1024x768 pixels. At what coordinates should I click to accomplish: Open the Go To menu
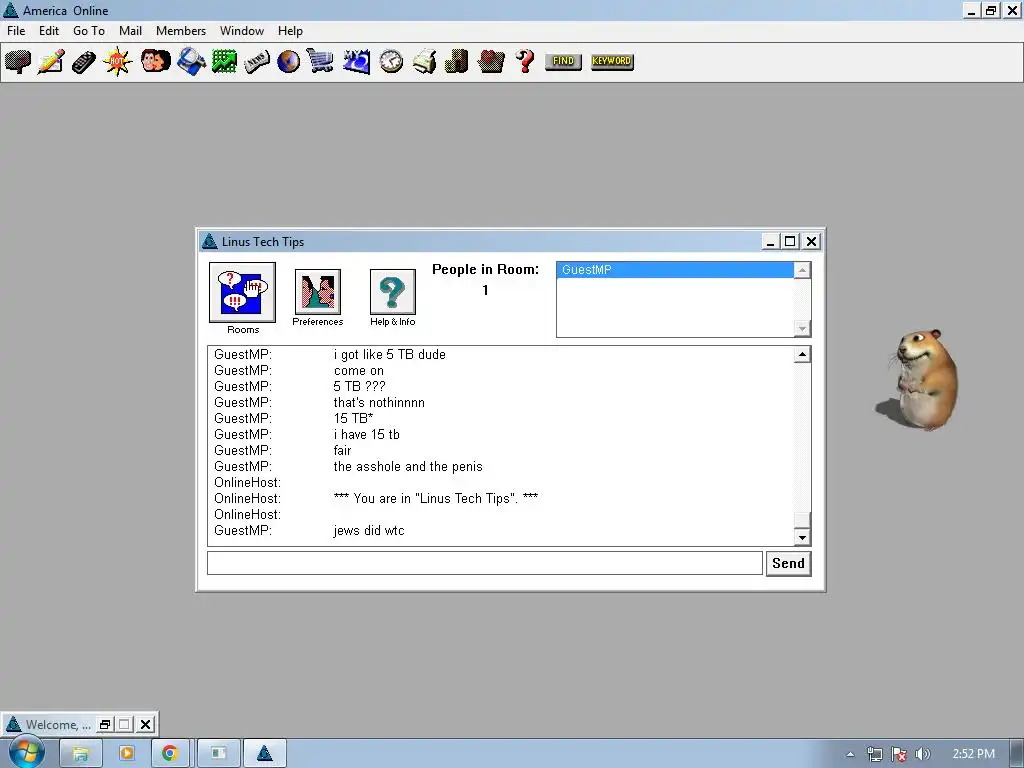click(x=89, y=31)
